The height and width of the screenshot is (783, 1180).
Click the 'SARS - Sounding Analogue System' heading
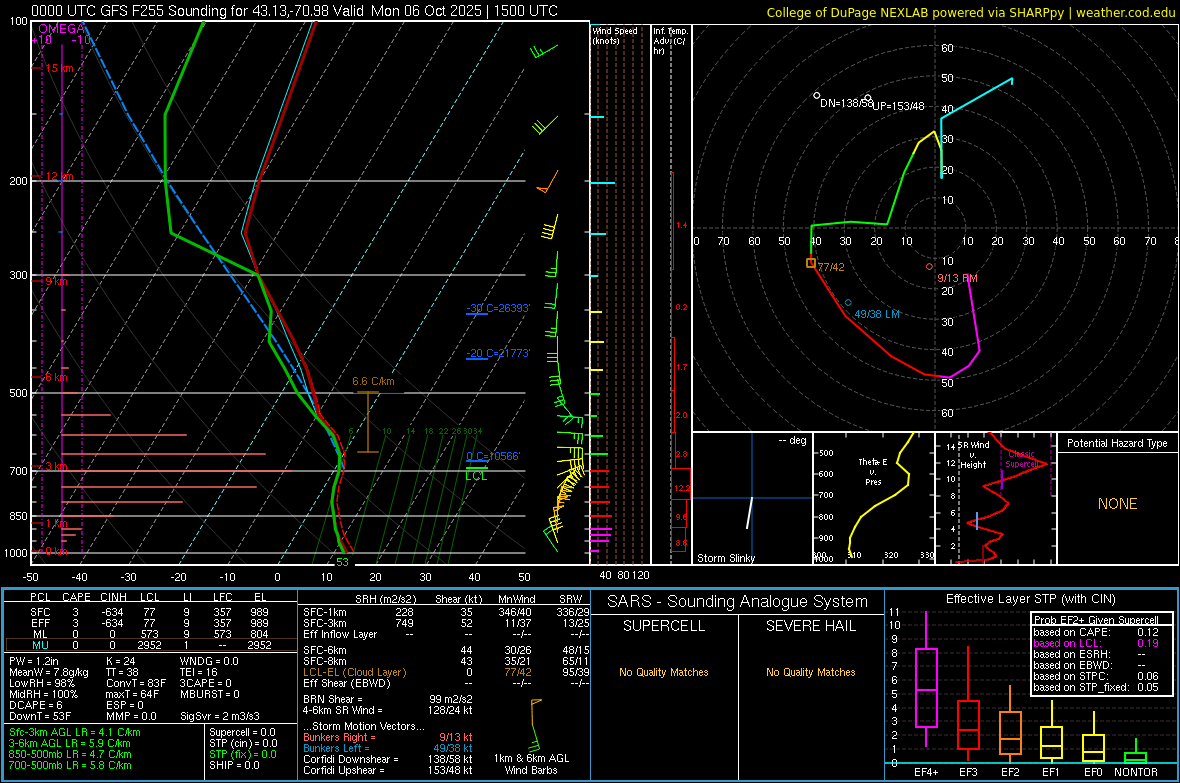pos(738,602)
